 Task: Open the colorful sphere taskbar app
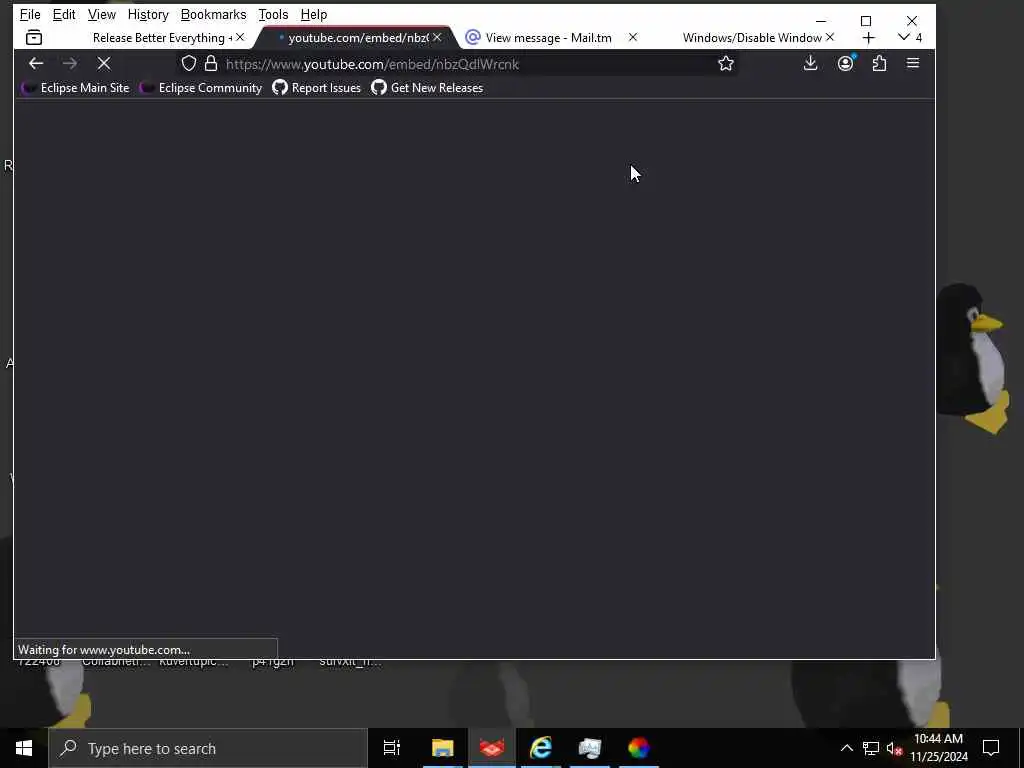(639, 748)
